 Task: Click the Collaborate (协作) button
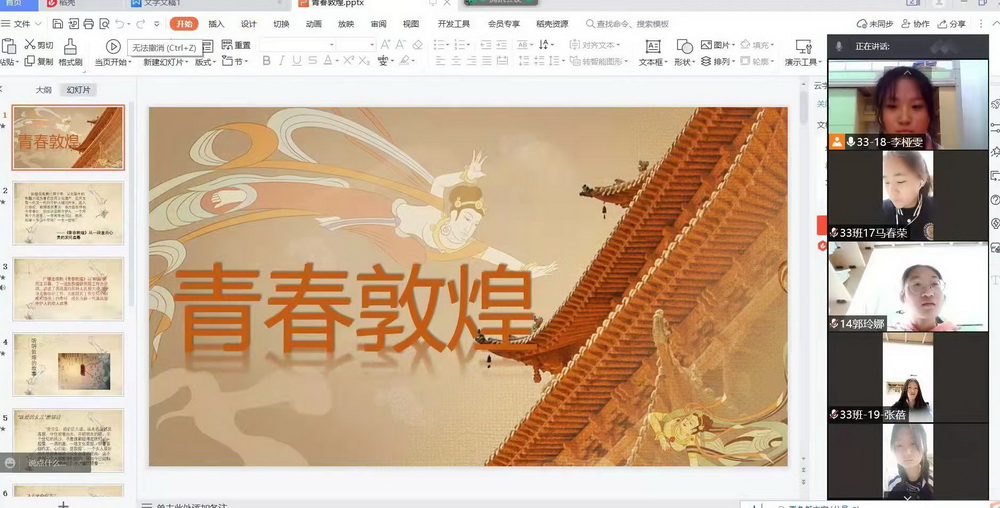pyautogui.click(x=914, y=24)
